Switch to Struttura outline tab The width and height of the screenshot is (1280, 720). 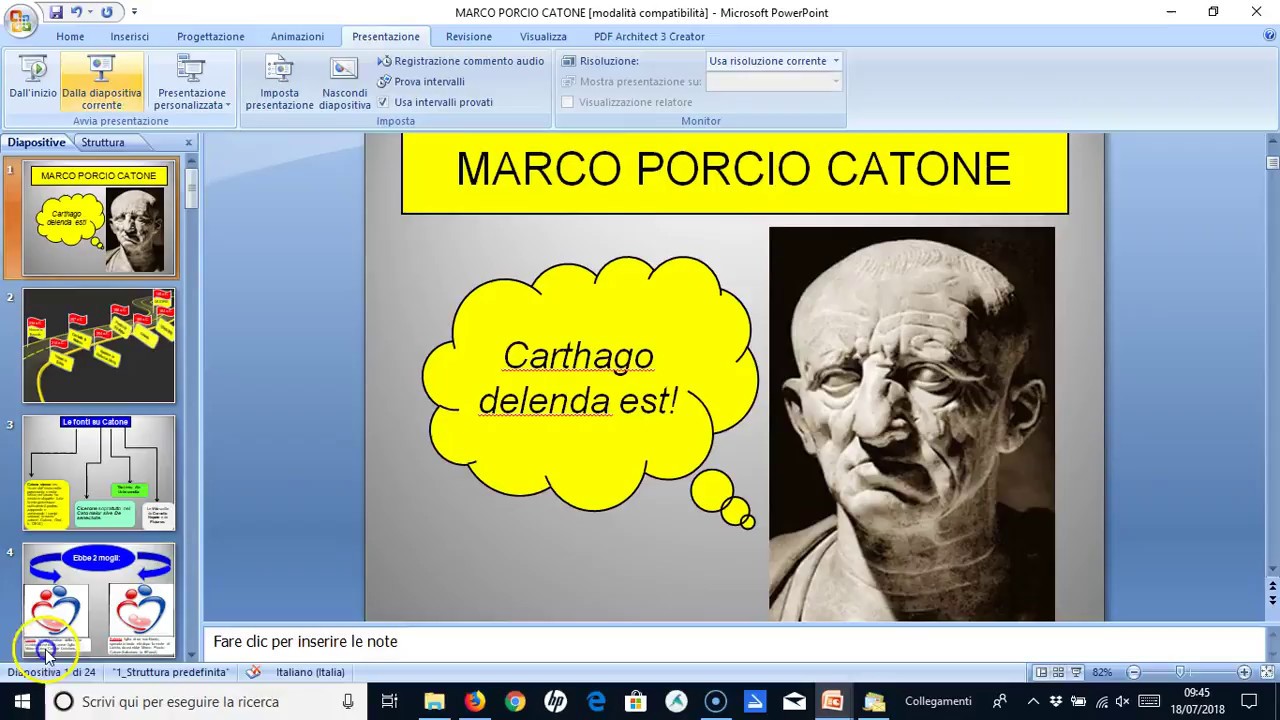(x=103, y=142)
